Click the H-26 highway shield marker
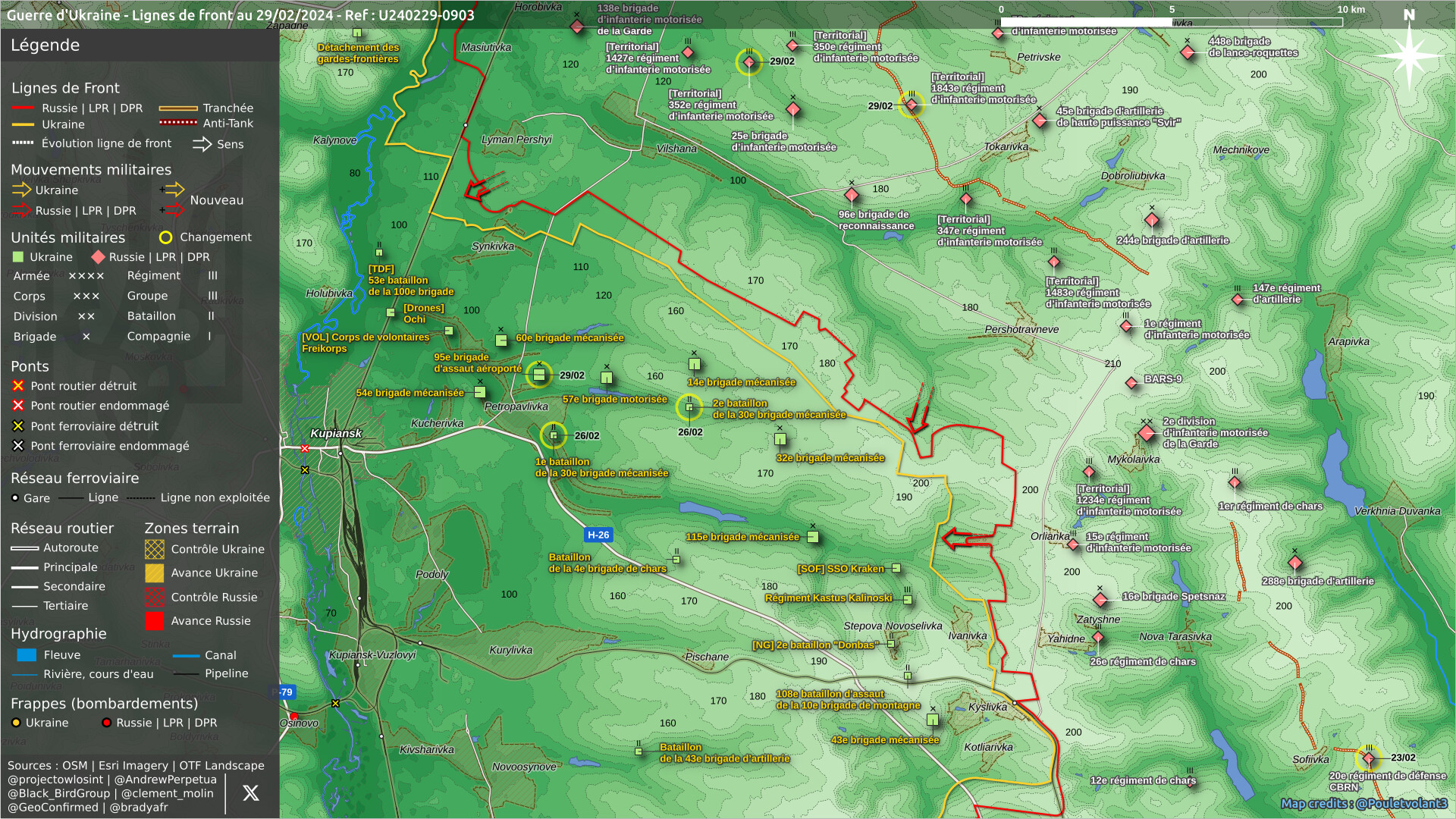The width and height of the screenshot is (1456, 819). coord(598,535)
